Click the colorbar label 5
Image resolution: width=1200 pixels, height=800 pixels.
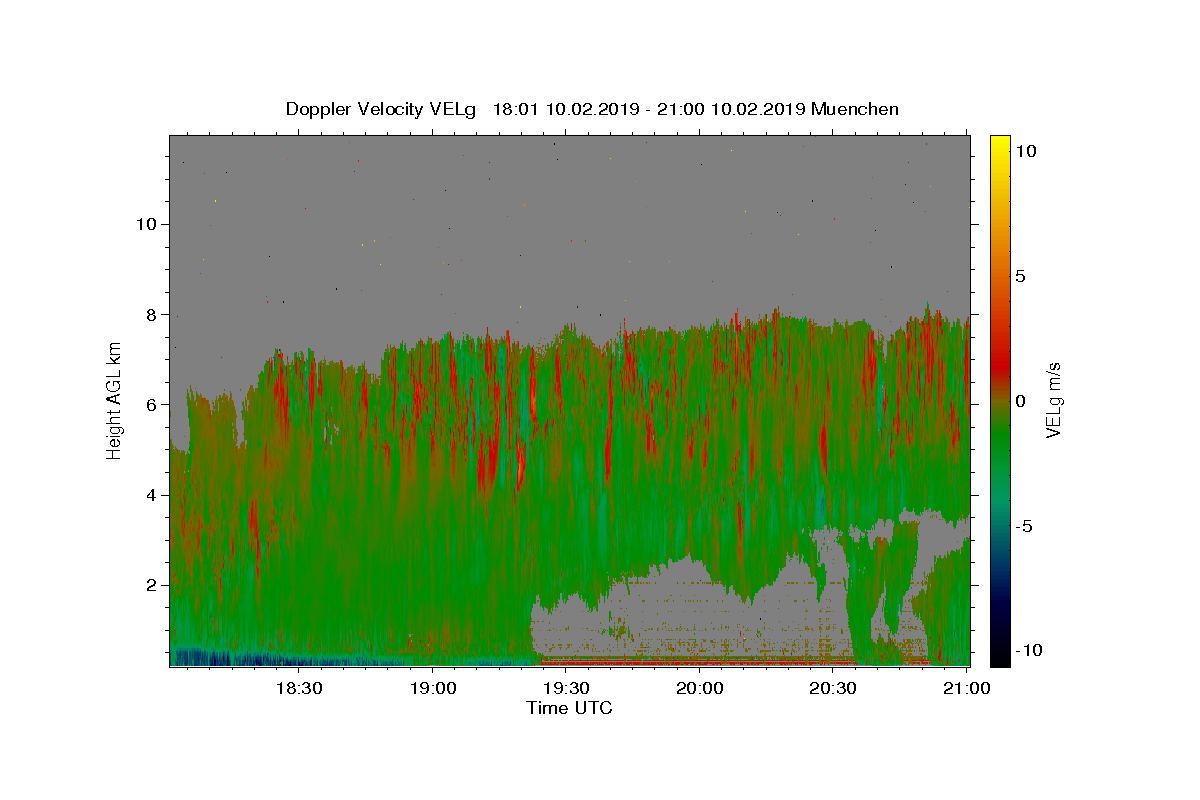click(x=1019, y=276)
